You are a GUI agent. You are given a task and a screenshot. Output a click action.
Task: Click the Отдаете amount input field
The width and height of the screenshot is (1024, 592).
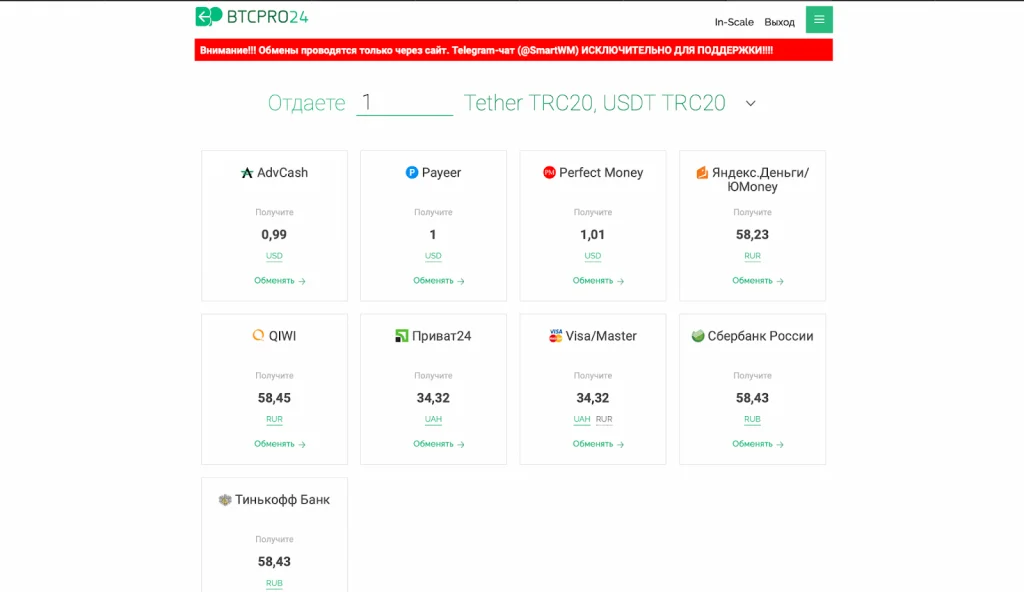tap(404, 103)
